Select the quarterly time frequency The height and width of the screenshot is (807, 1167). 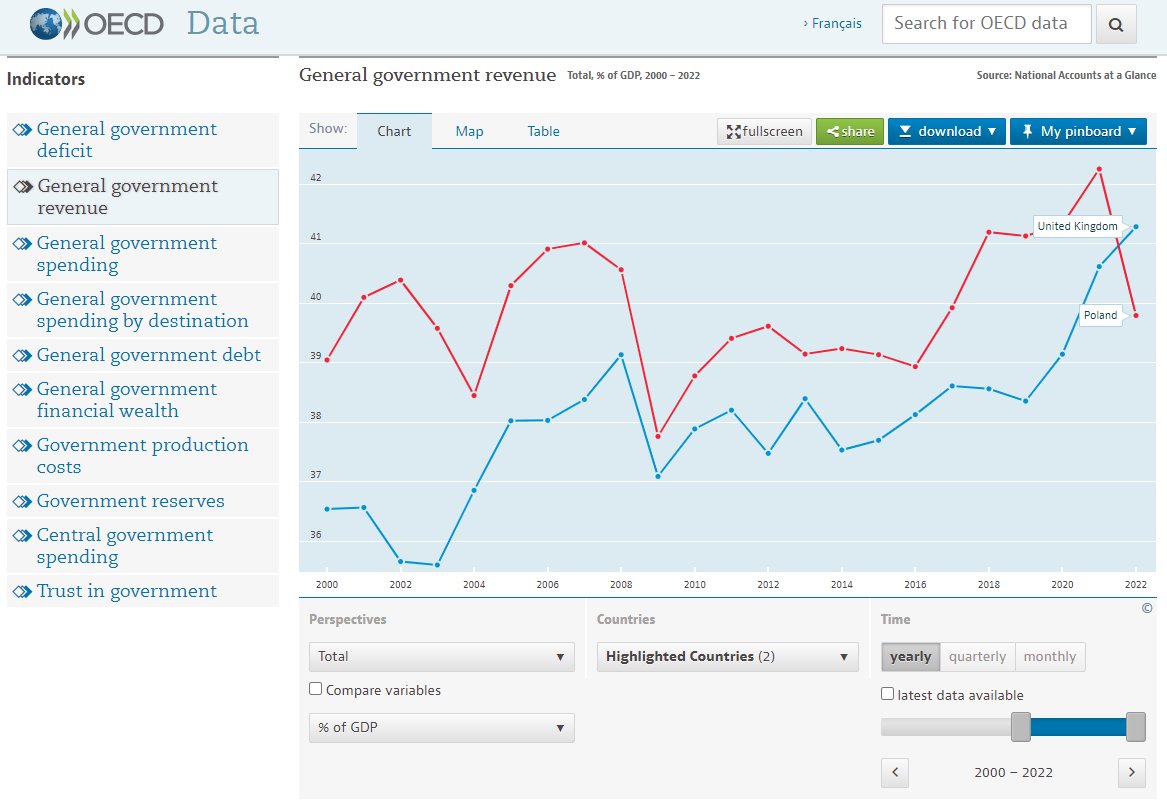pyautogui.click(x=977, y=657)
